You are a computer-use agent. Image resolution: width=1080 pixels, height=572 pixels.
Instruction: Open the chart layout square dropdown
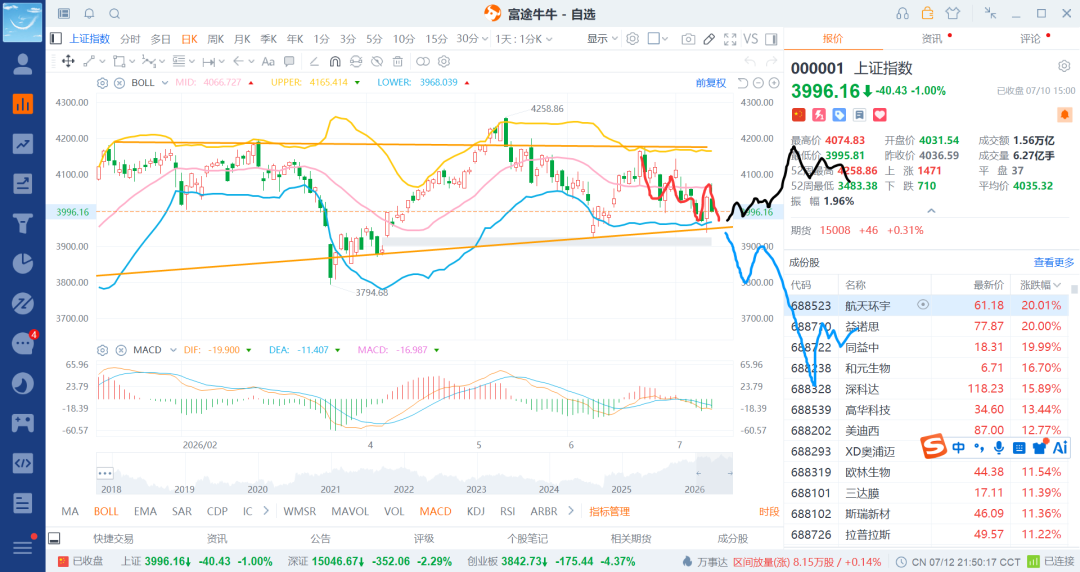point(658,39)
